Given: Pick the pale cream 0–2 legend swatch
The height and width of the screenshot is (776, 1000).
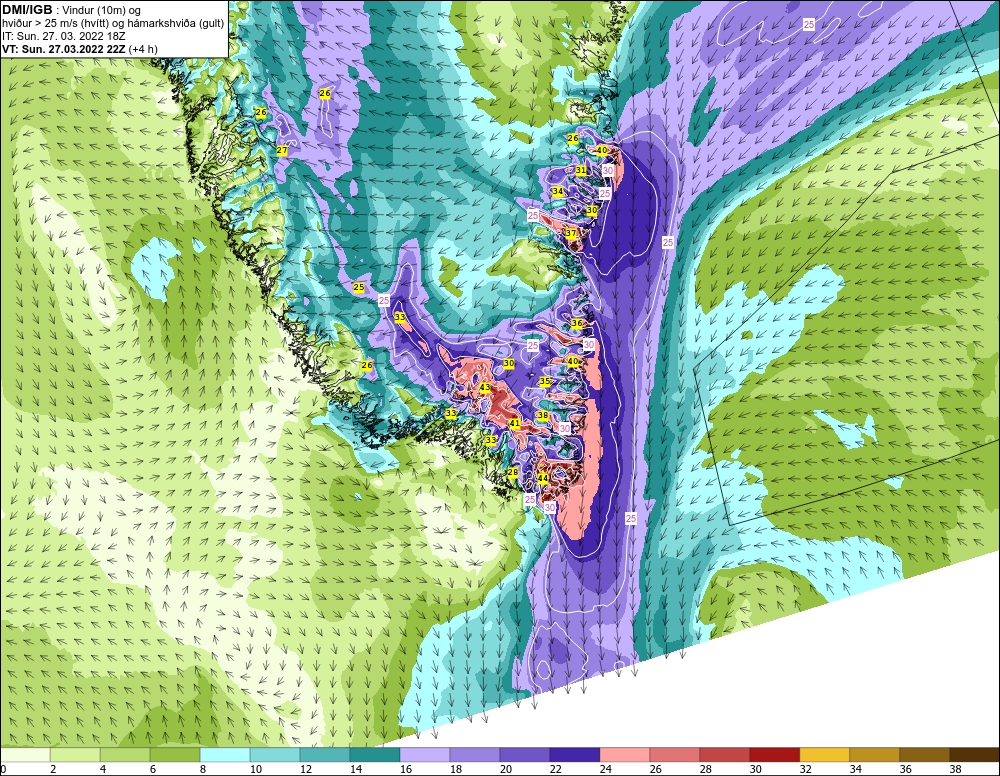Looking at the screenshot, I should pyautogui.click(x=25, y=754).
